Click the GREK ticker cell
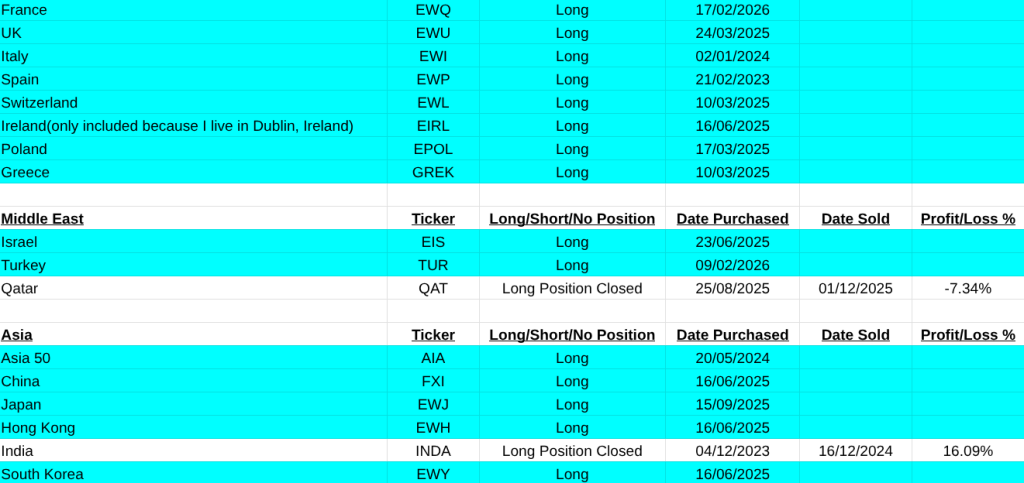Screen dimensions: 1024x483 [x=433, y=172]
